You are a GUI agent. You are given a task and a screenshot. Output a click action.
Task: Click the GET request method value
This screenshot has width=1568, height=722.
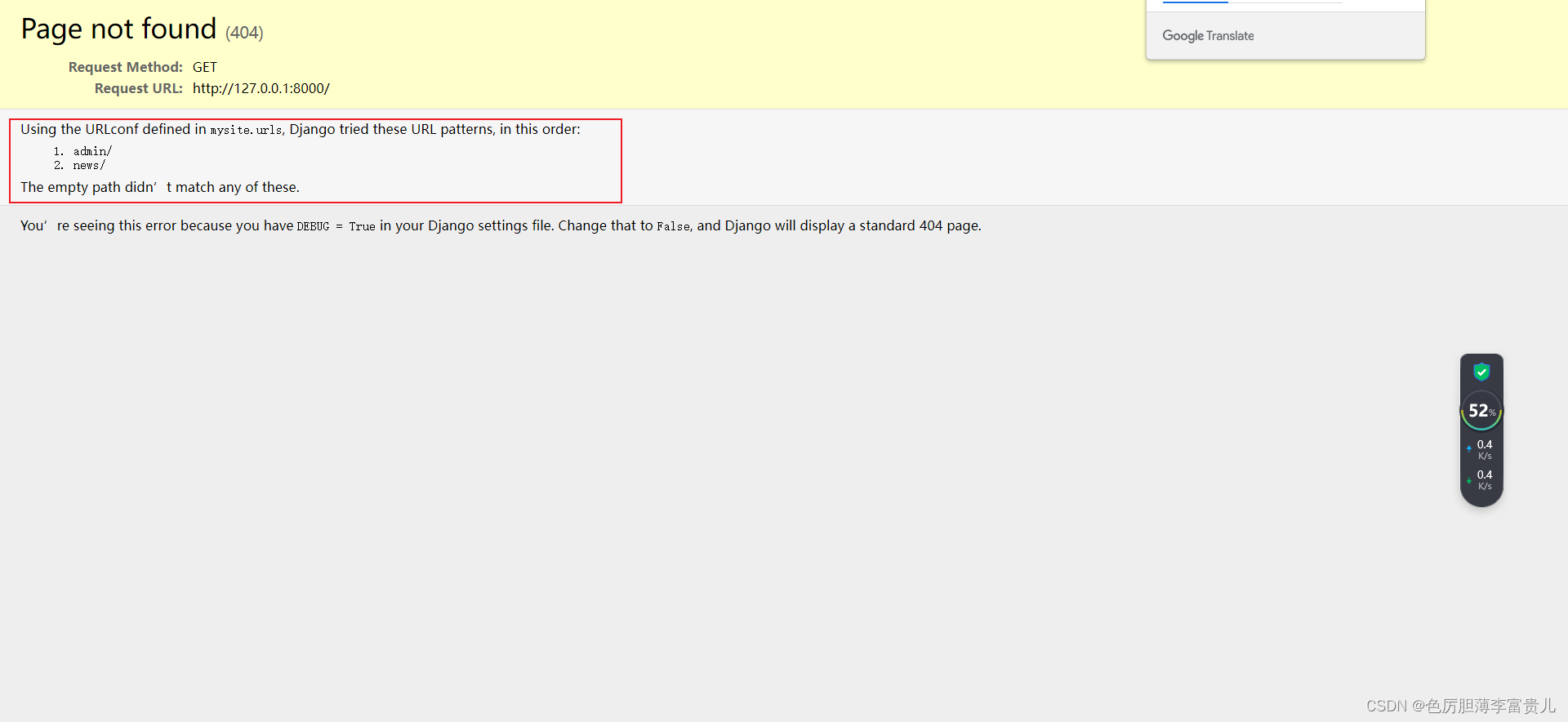[x=205, y=67]
